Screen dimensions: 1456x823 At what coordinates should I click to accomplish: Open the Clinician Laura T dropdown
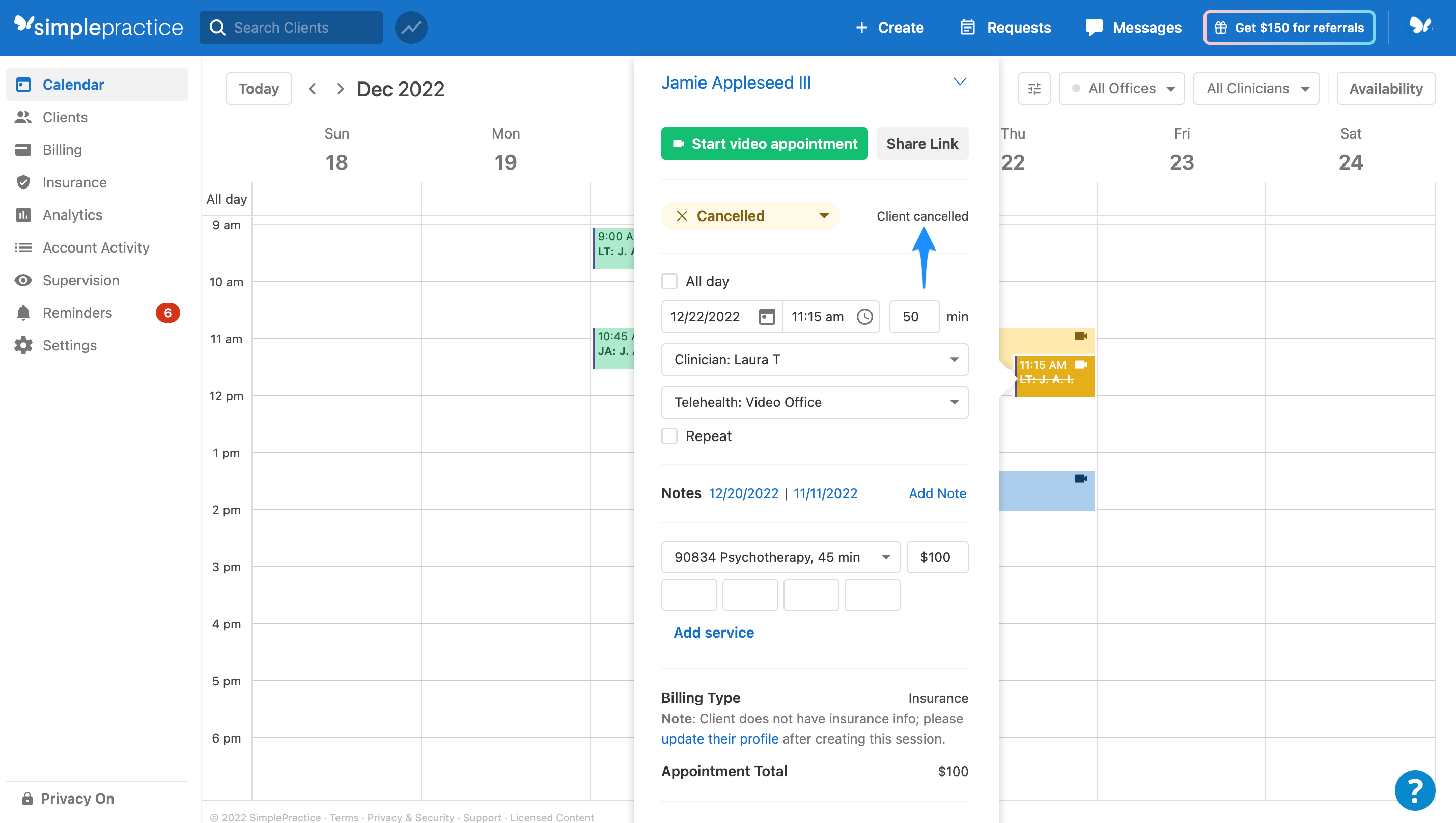pyautogui.click(x=814, y=359)
